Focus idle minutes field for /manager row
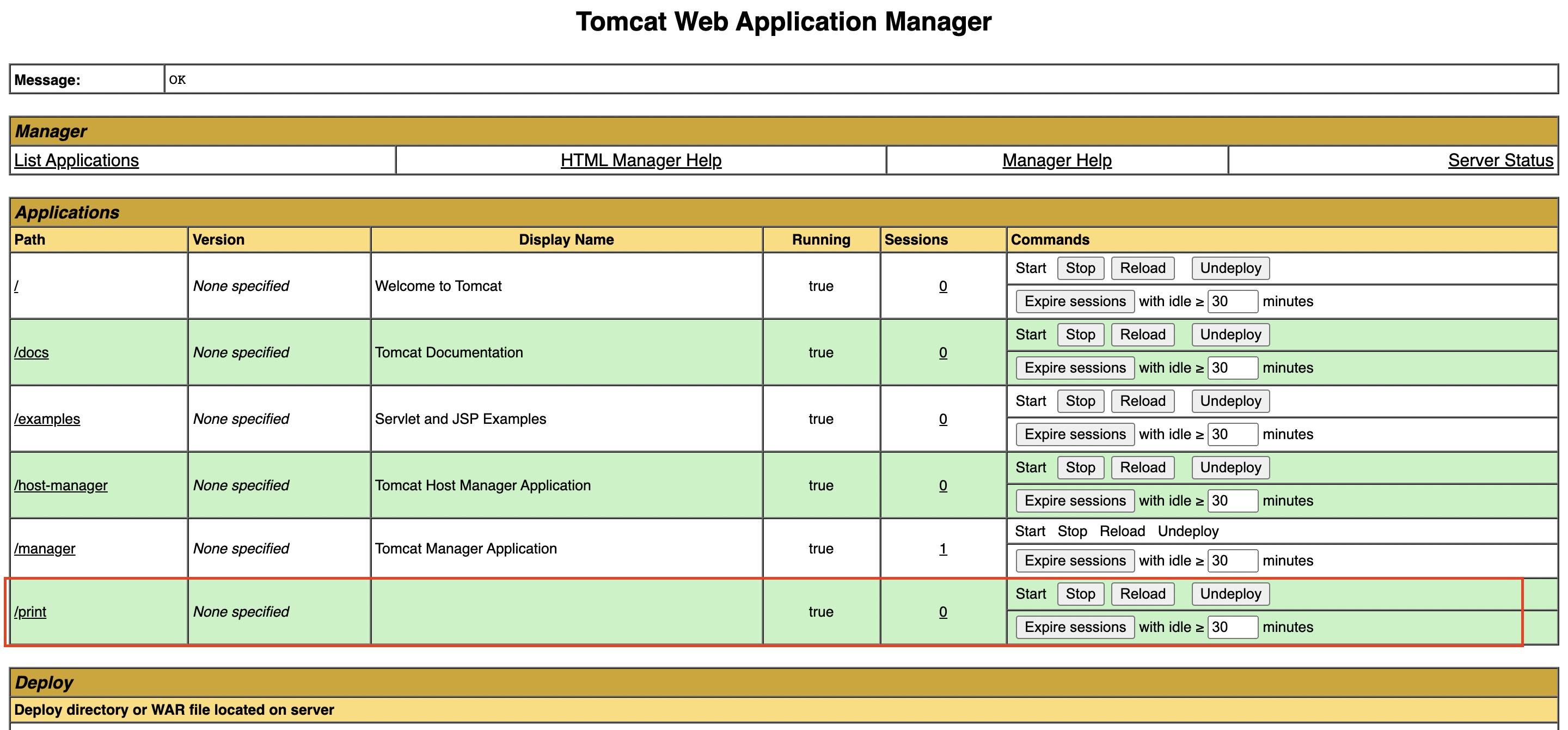Image resolution: width=1568 pixels, height=730 pixels. coord(1233,560)
